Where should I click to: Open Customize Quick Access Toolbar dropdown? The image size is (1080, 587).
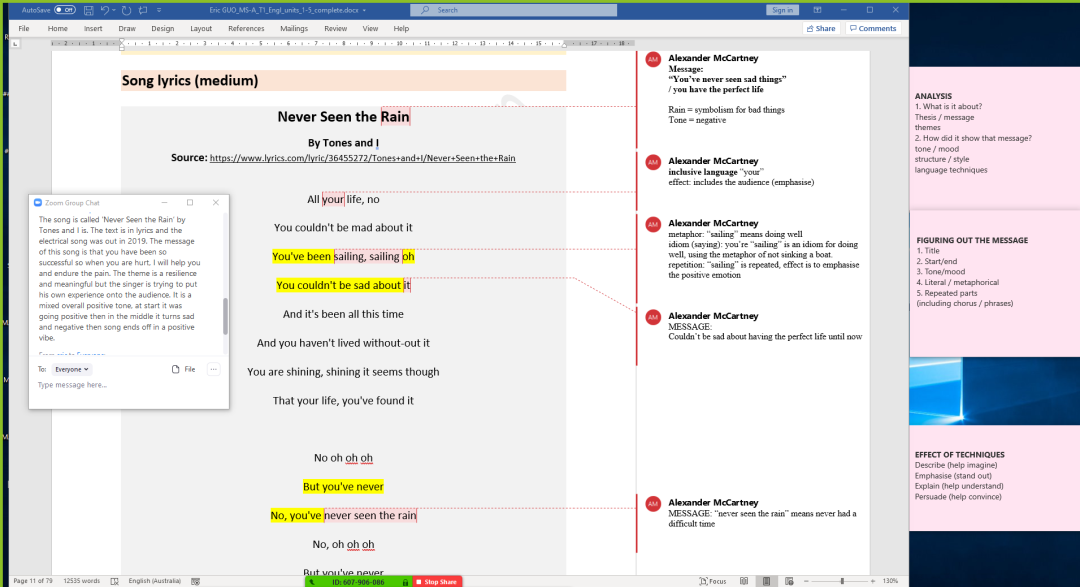coord(158,10)
